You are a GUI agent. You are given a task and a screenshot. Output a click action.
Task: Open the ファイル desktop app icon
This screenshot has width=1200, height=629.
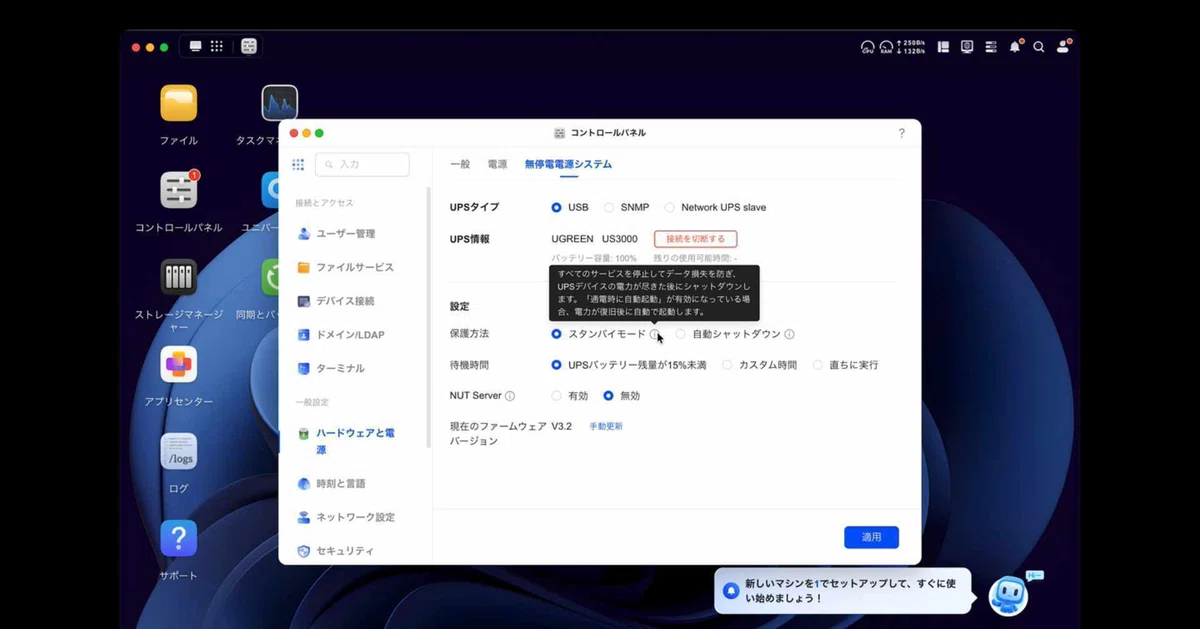(178, 103)
